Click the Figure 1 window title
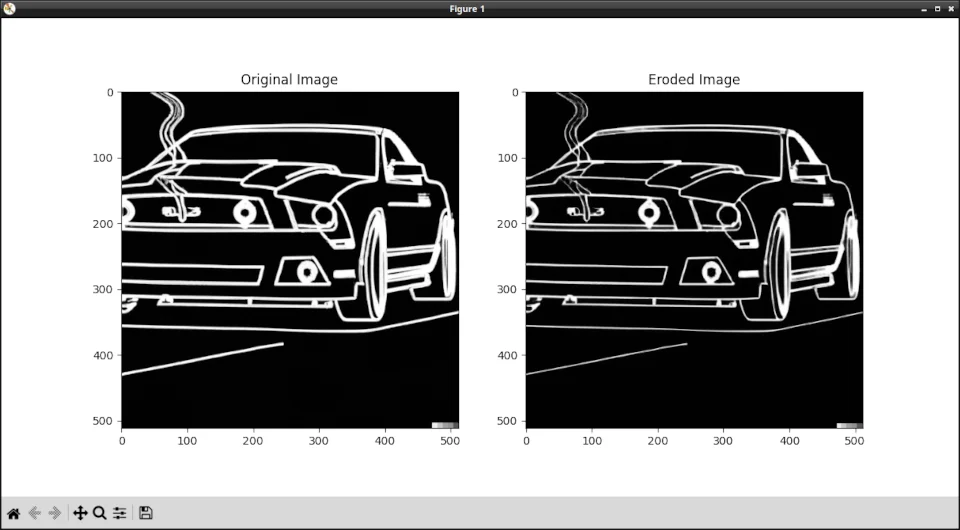This screenshot has width=960, height=530. tap(467, 9)
